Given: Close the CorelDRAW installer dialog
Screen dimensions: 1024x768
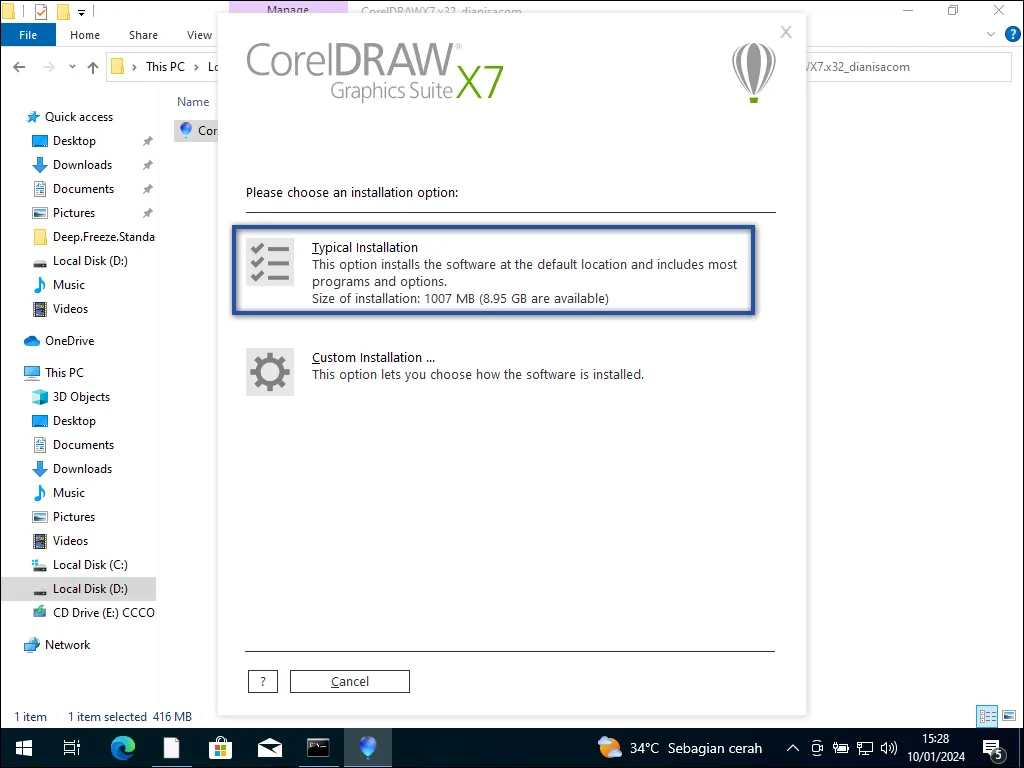Looking at the screenshot, I should (786, 32).
